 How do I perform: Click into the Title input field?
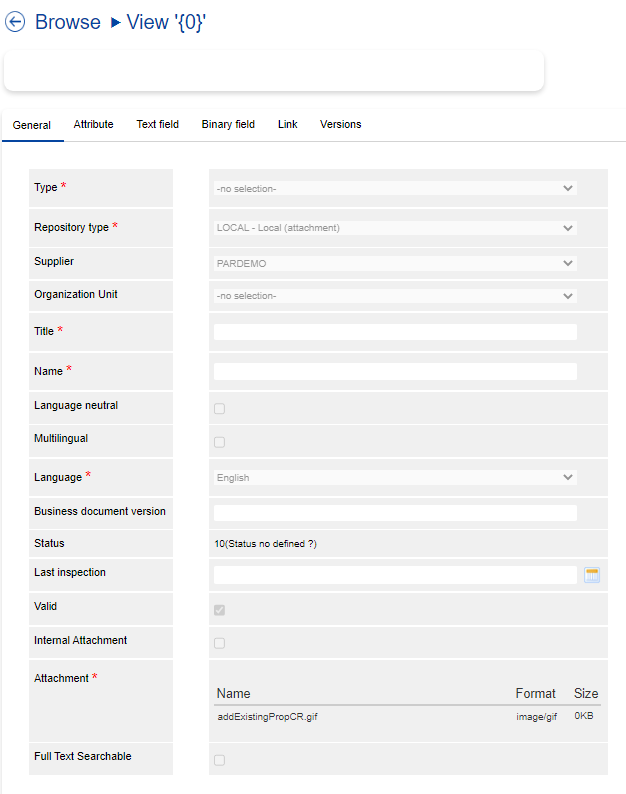(x=395, y=332)
